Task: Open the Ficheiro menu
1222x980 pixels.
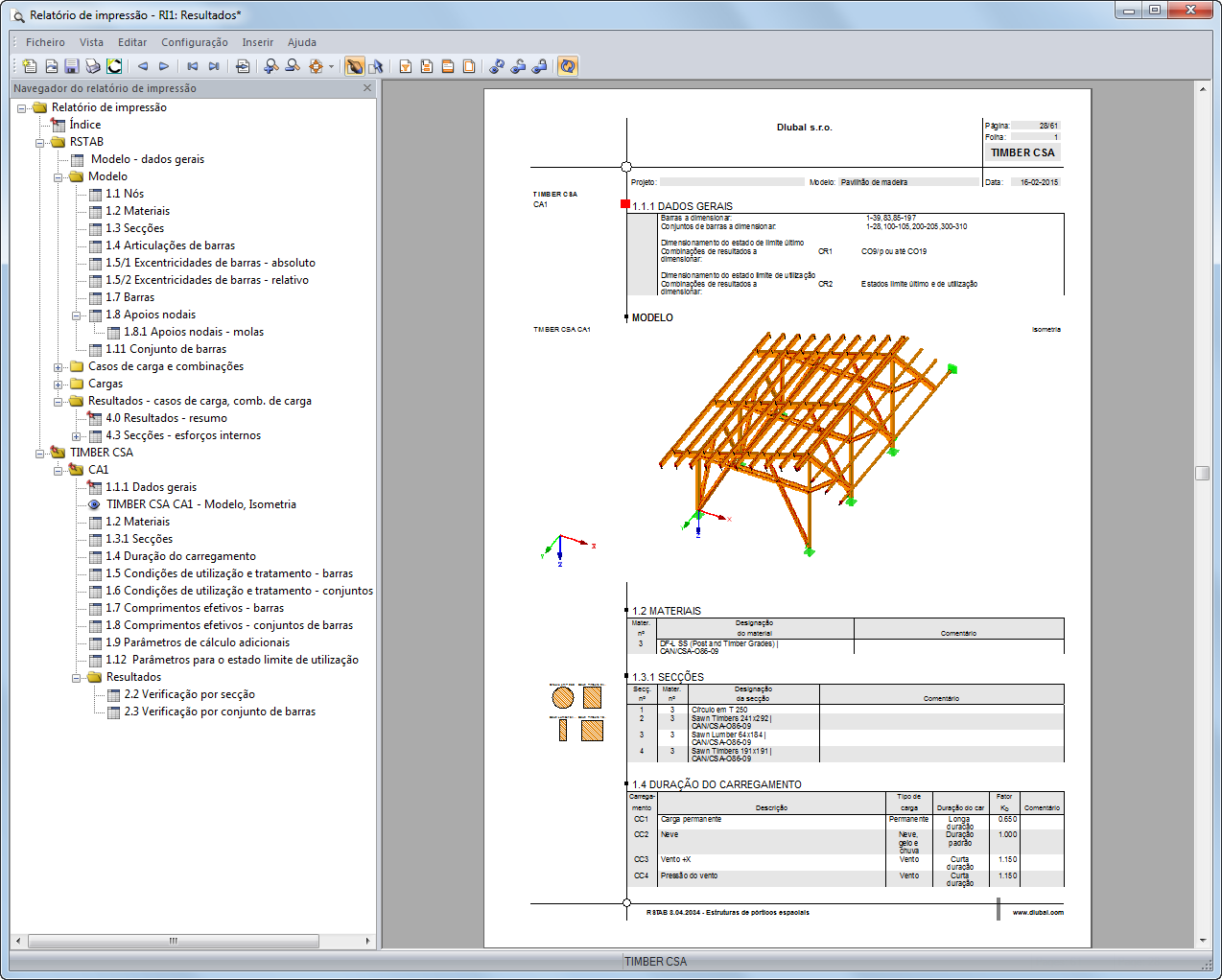Action: (x=45, y=42)
